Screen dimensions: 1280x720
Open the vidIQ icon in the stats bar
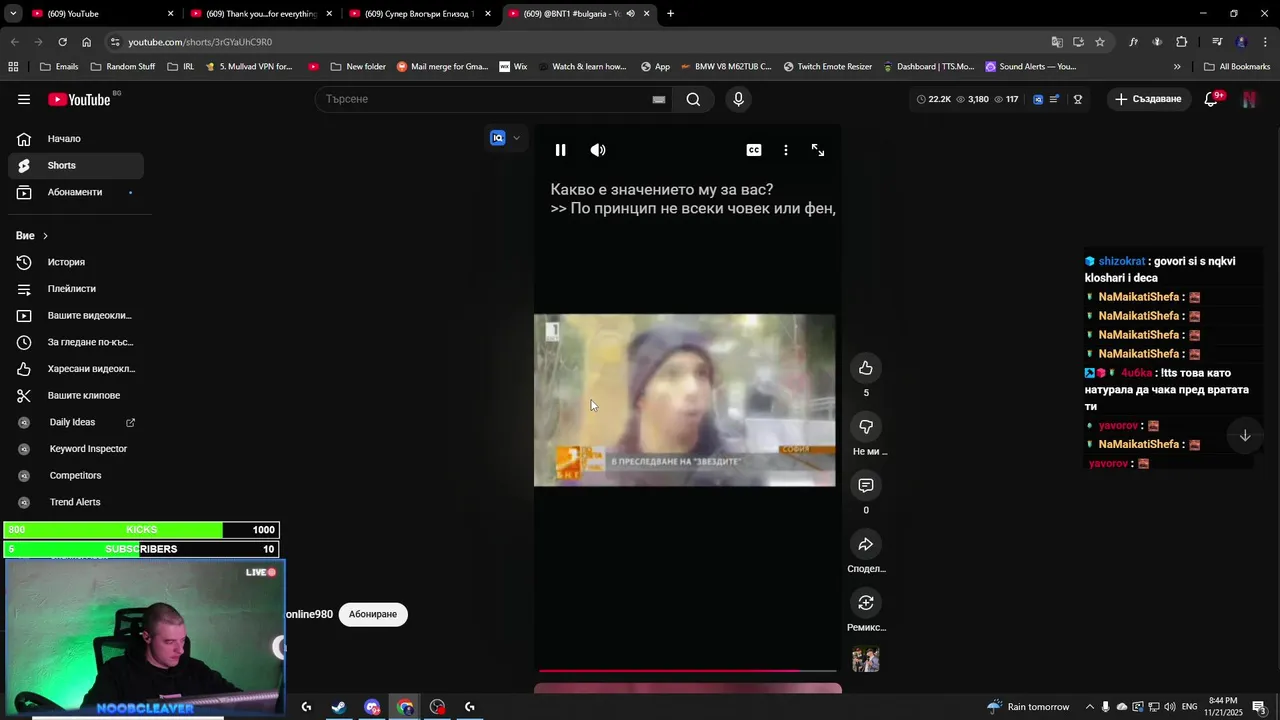point(1038,99)
